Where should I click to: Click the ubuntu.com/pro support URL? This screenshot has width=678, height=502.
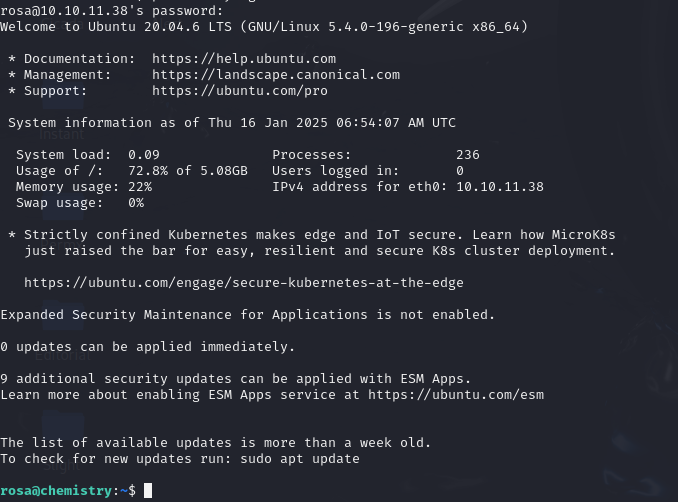[x=240, y=91]
